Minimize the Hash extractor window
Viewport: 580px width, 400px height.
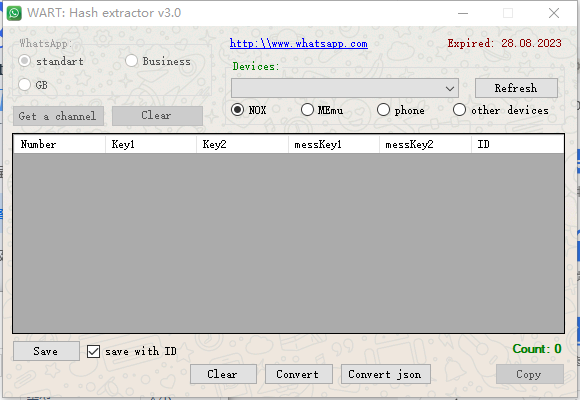coord(463,13)
